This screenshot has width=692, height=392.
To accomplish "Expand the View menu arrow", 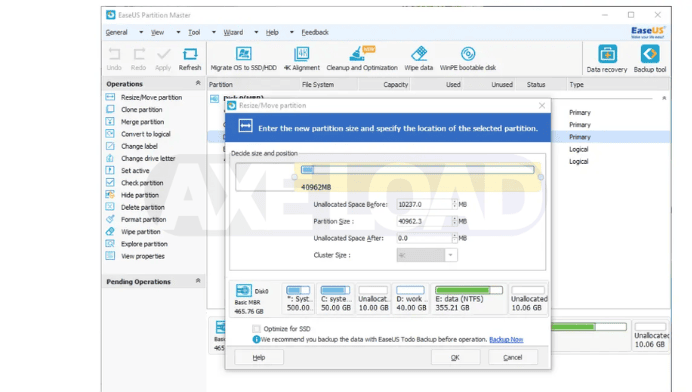I will (178, 32).
